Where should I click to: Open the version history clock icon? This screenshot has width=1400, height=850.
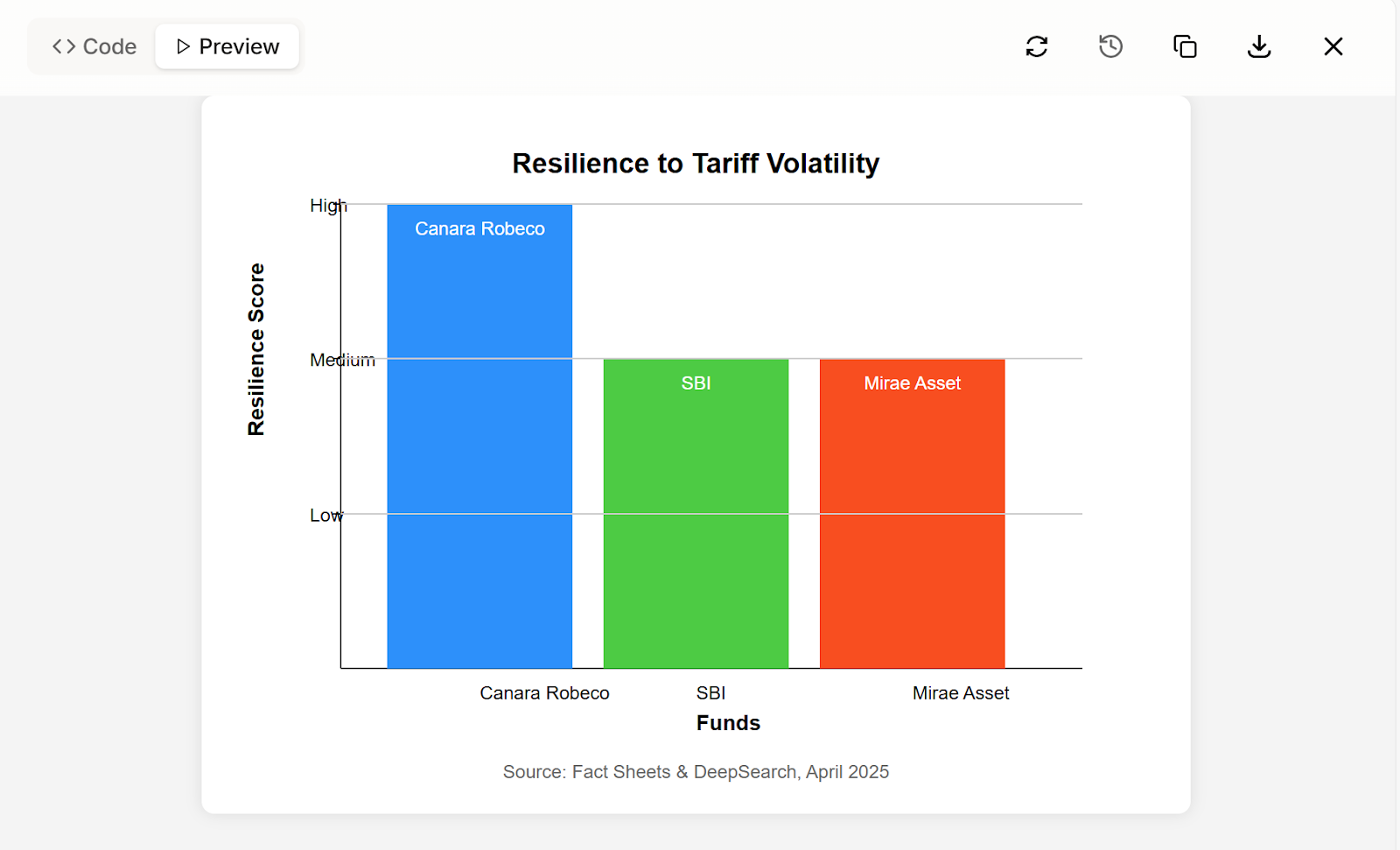tap(1111, 46)
